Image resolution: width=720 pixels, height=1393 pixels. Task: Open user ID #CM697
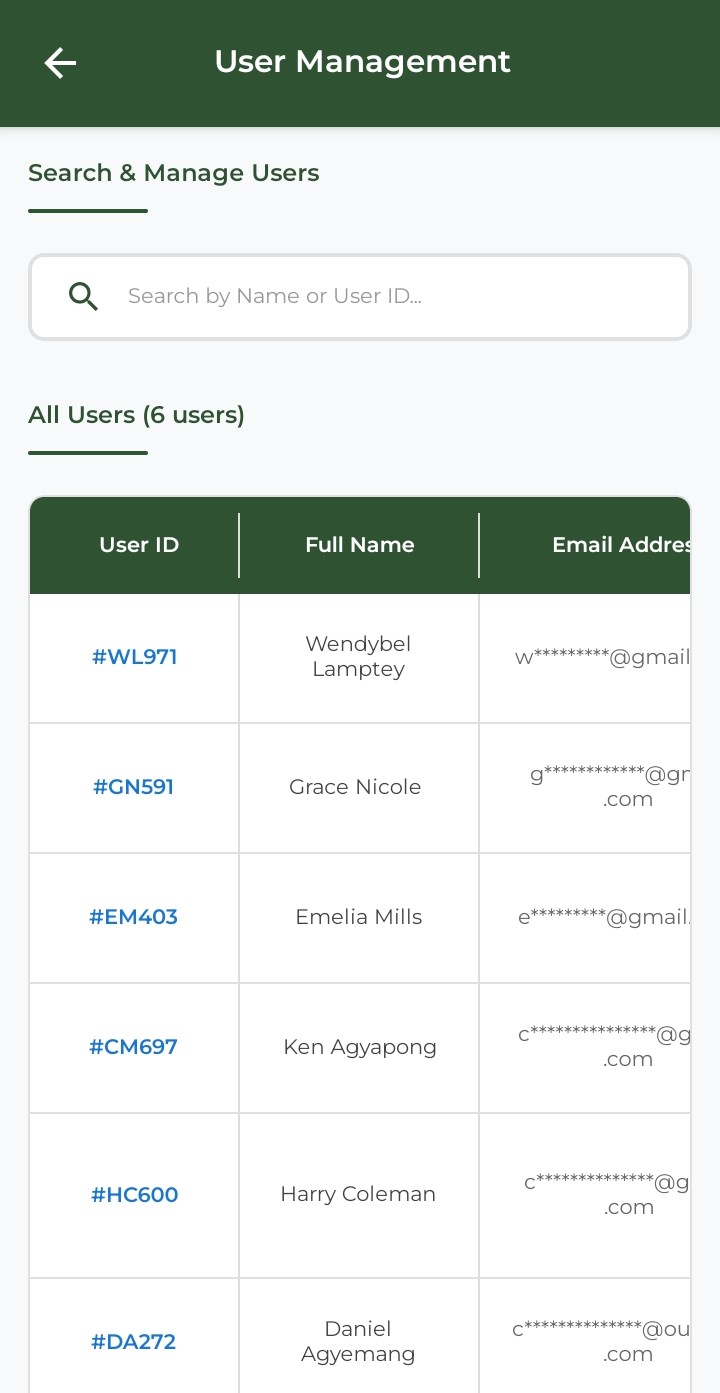(x=134, y=1047)
